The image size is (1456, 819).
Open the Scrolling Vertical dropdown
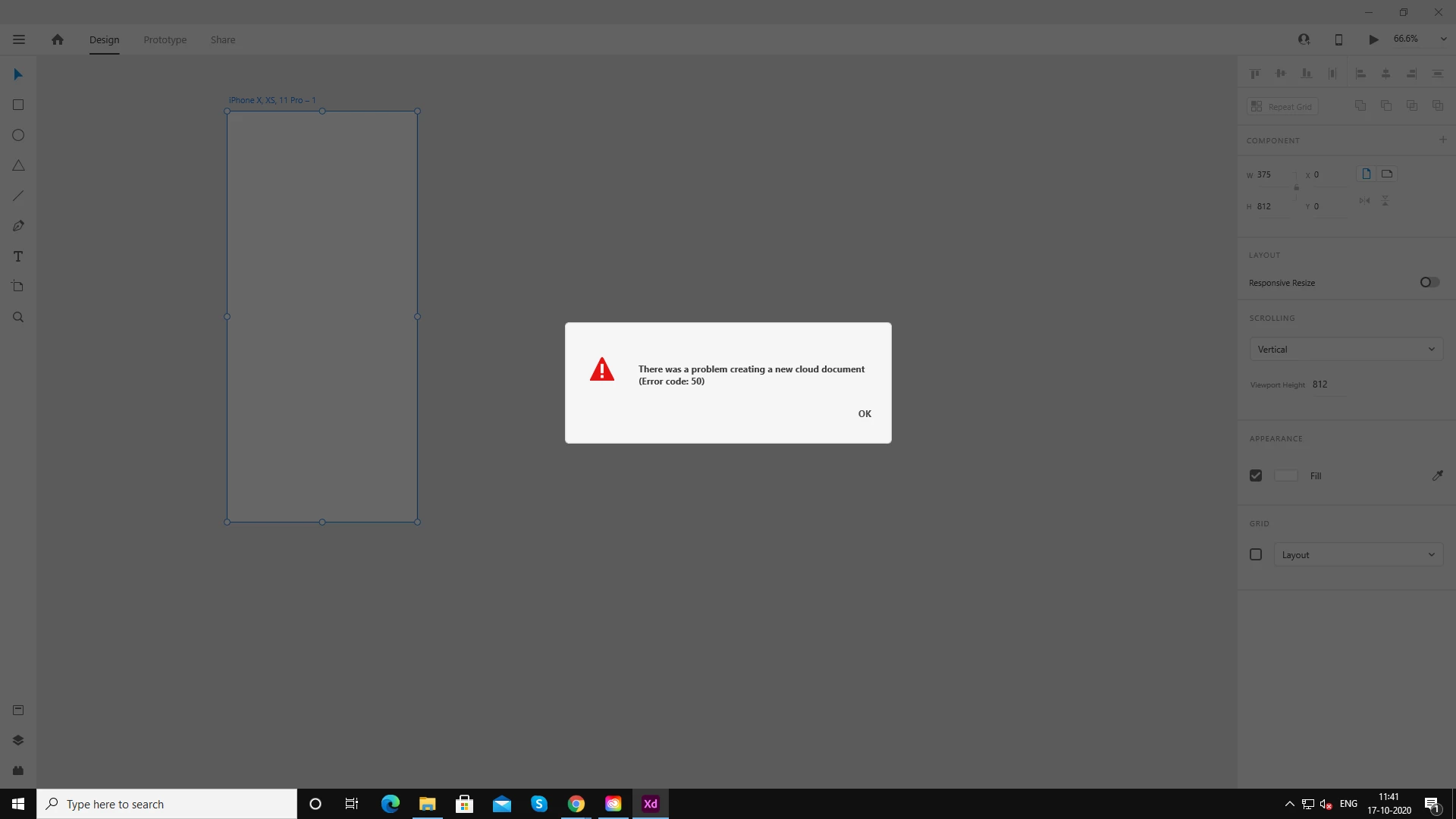click(1346, 350)
